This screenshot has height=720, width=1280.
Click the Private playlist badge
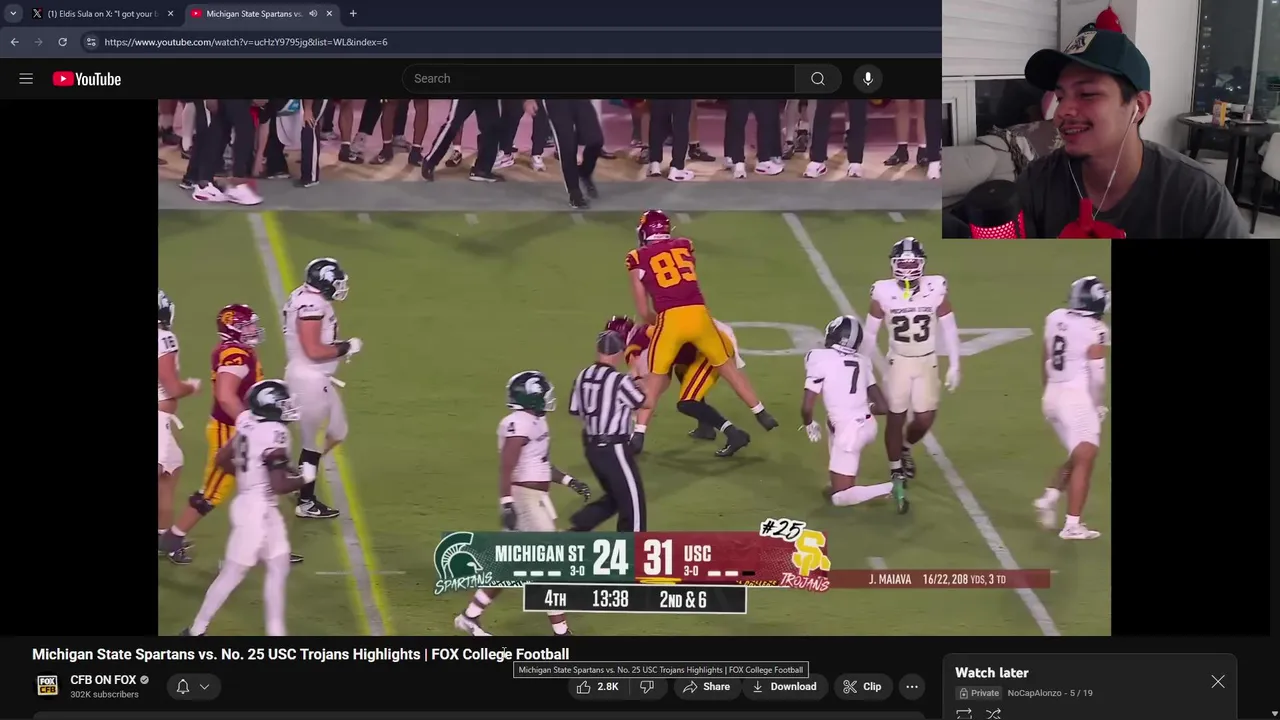click(x=979, y=693)
